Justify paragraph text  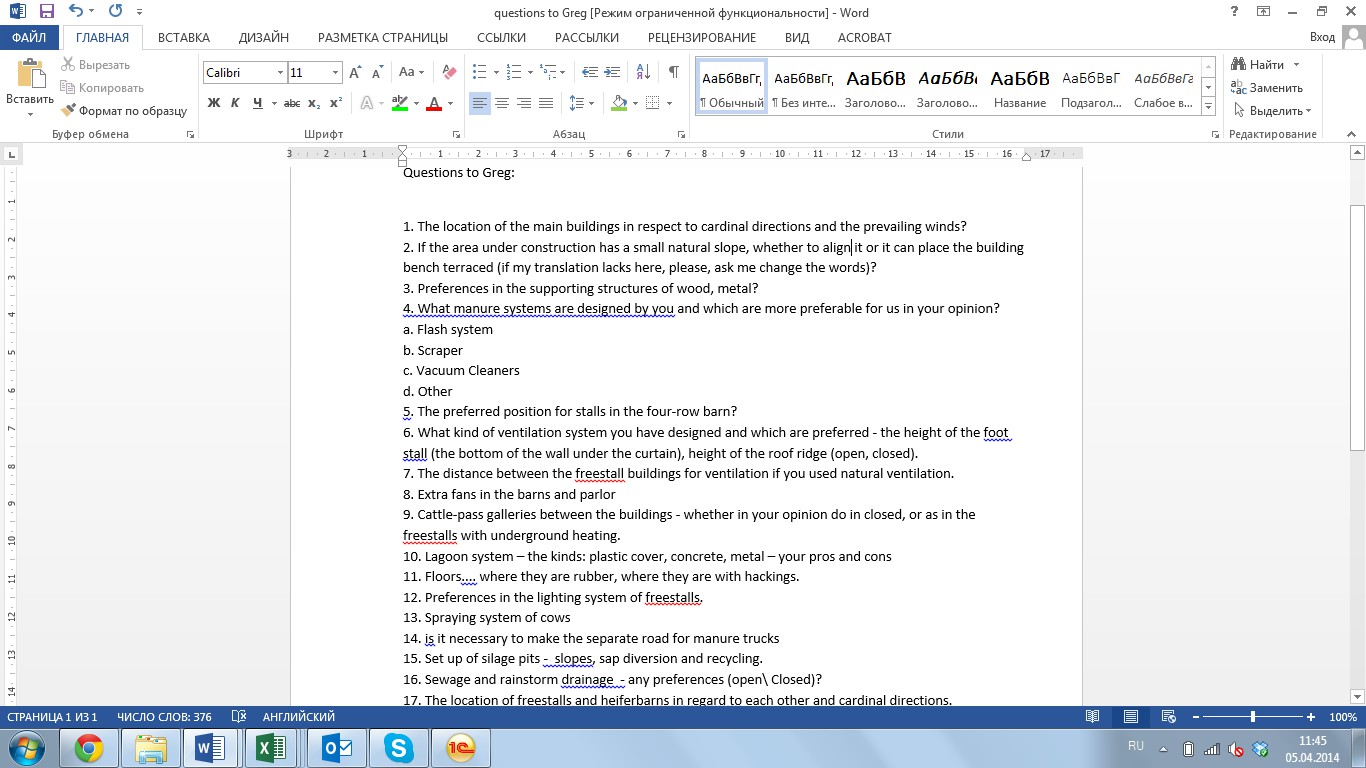pyautogui.click(x=546, y=103)
